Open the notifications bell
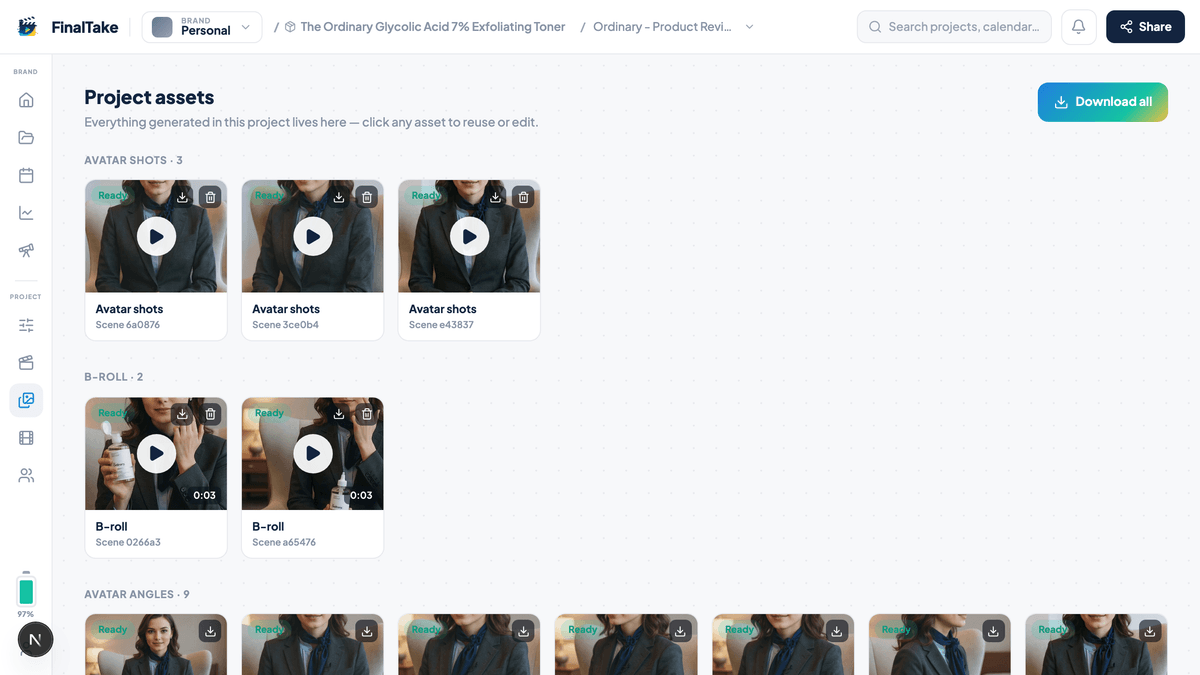Screen dimensions: 1200x675 point(1078,27)
